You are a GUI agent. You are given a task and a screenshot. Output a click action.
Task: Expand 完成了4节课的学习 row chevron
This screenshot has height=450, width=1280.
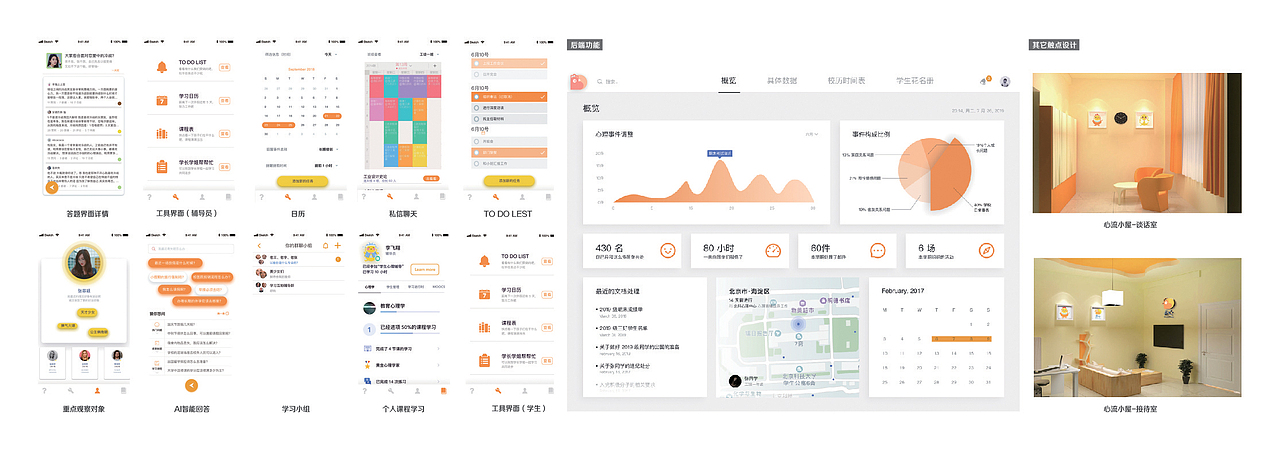pos(439,348)
